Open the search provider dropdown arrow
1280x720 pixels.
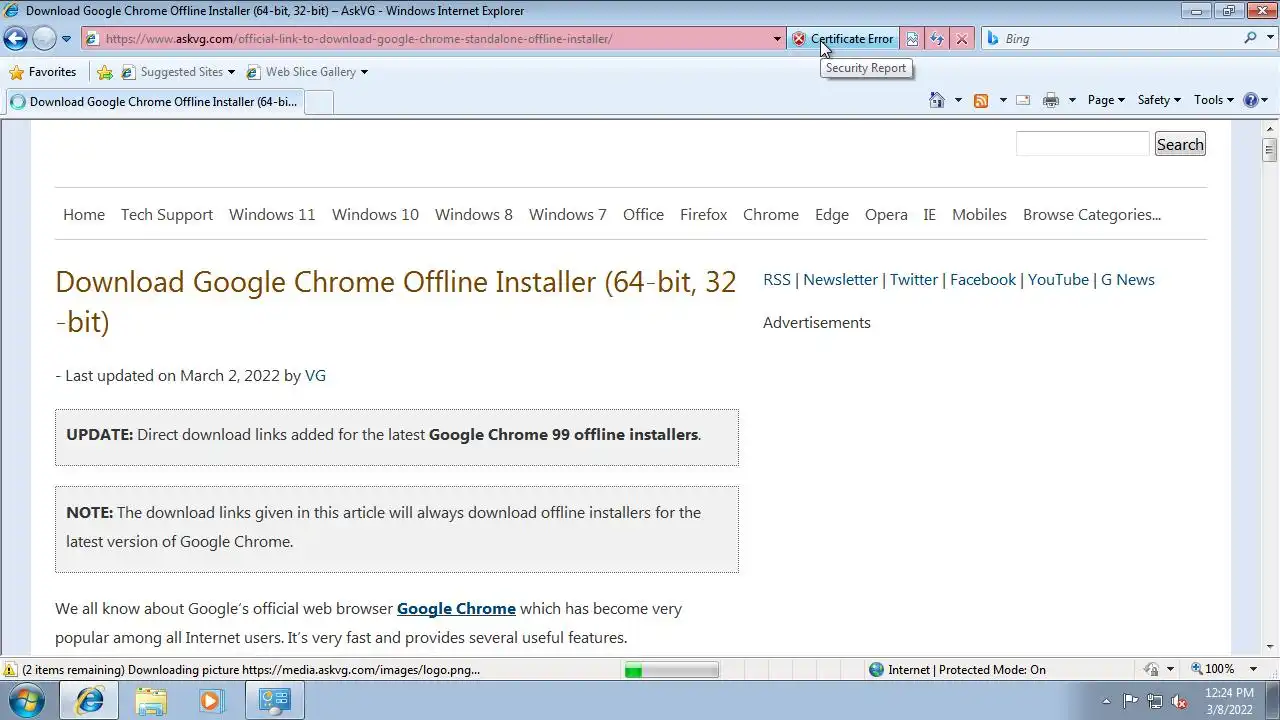tap(1268, 38)
